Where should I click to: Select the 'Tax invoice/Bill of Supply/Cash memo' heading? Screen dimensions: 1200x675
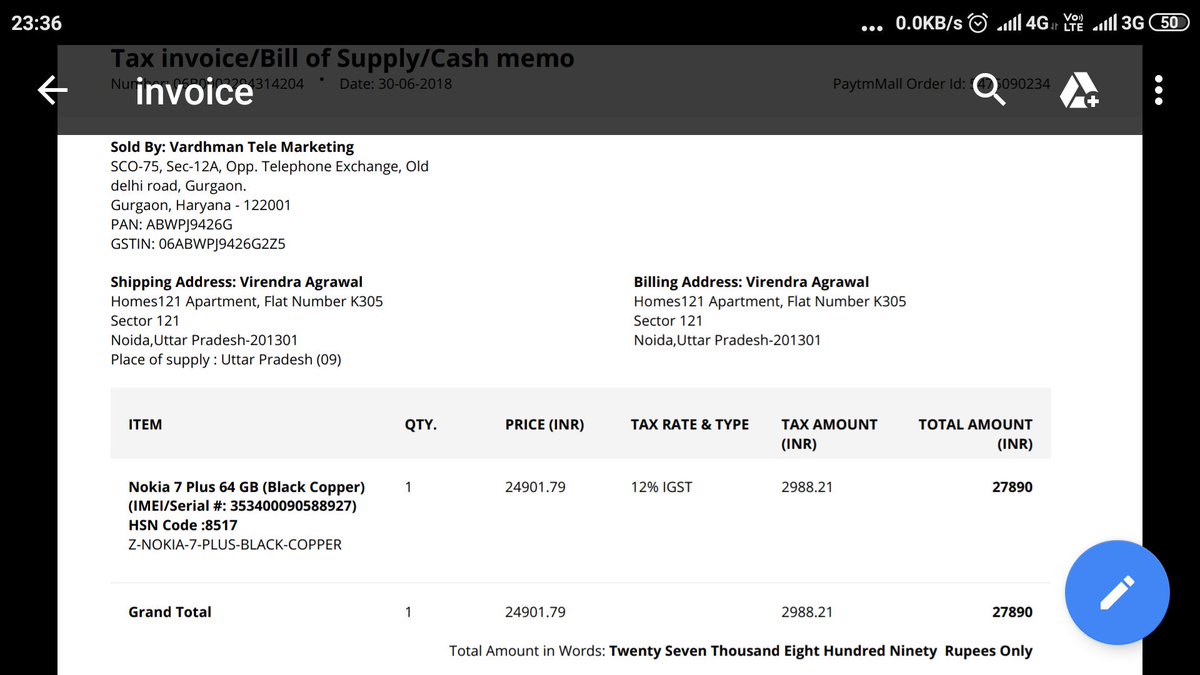pyautogui.click(x=342, y=58)
